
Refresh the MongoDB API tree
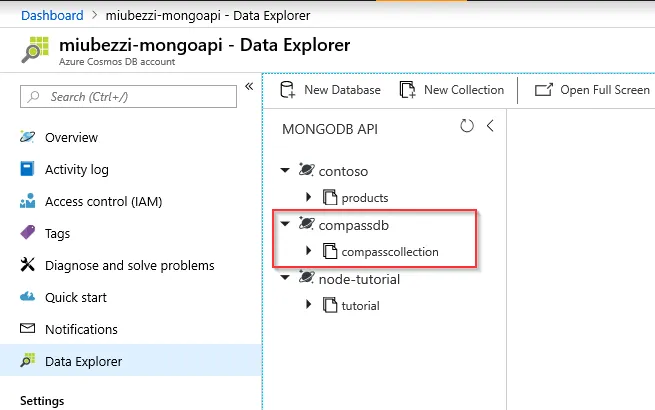pos(467,126)
